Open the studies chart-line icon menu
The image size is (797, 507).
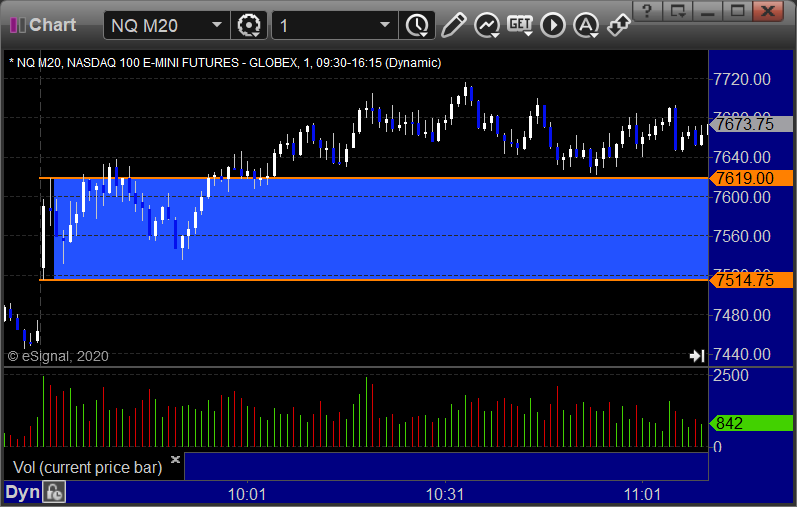tap(487, 25)
